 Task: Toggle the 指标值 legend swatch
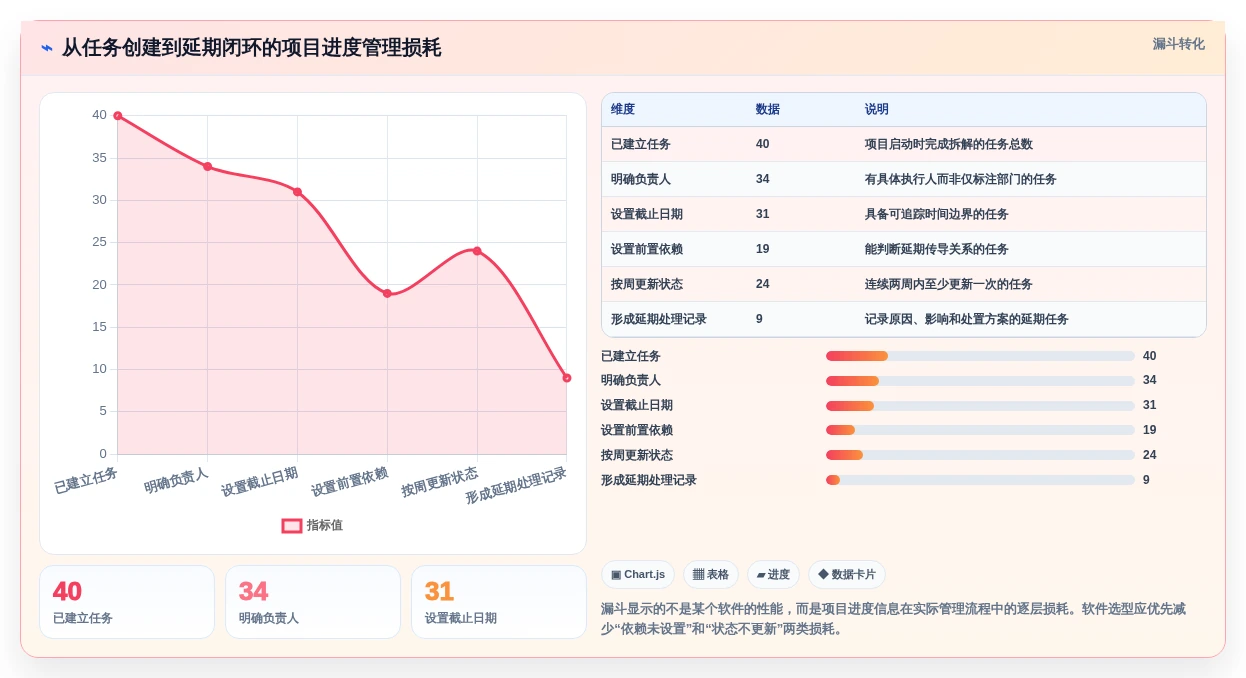292,525
